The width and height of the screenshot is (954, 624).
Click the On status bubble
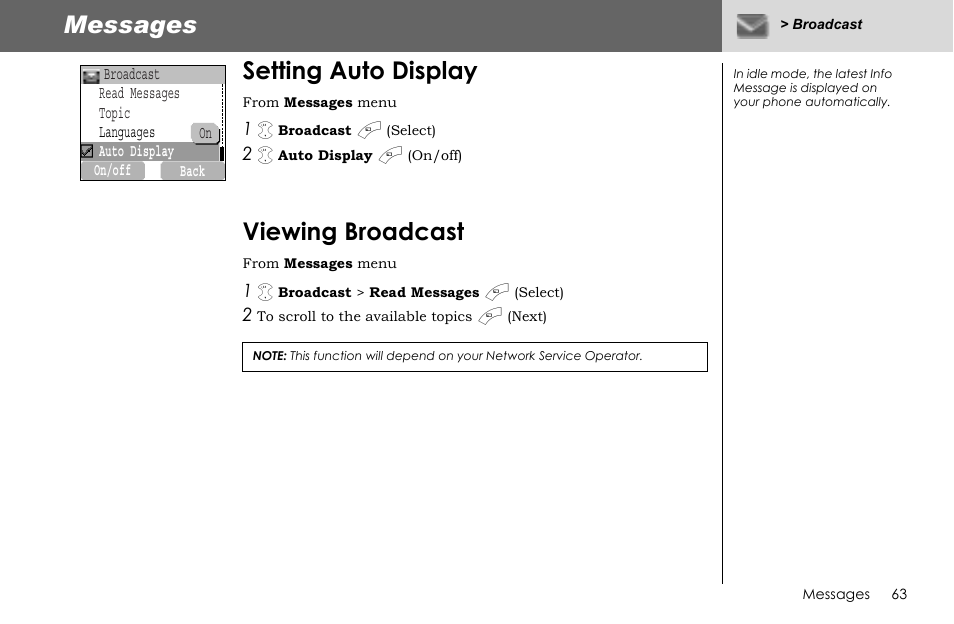pyautogui.click(x=205, y=133)
